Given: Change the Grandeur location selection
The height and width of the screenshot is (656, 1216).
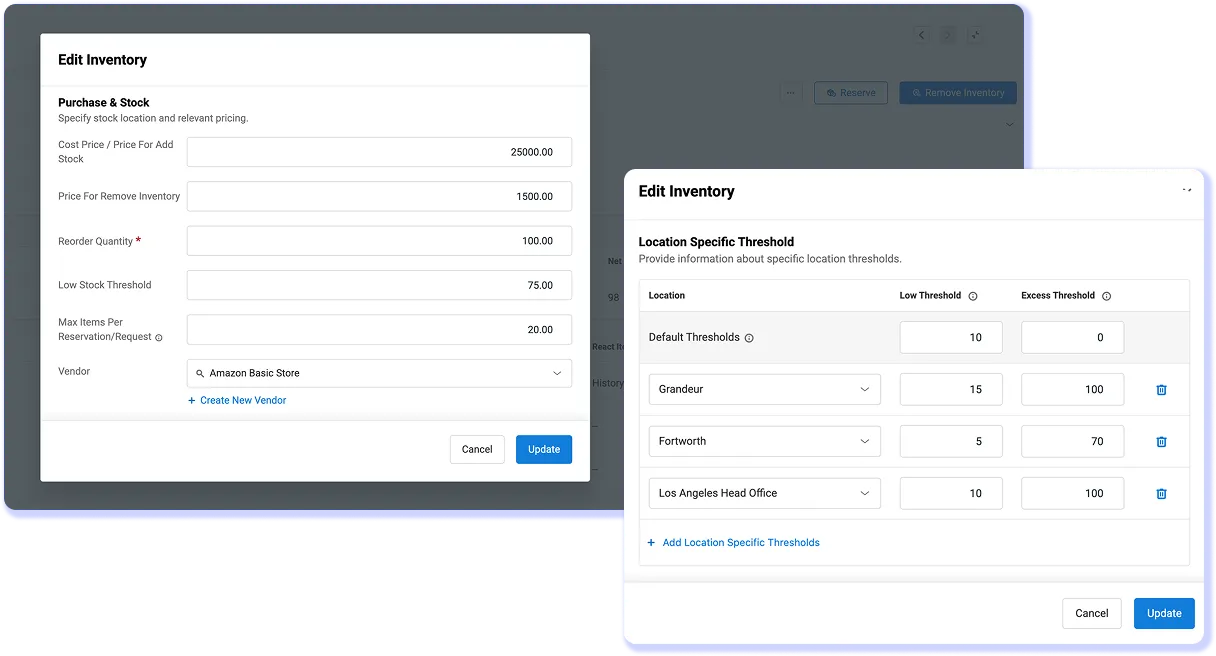Looking at the screenshot, I should pos(764,389).
